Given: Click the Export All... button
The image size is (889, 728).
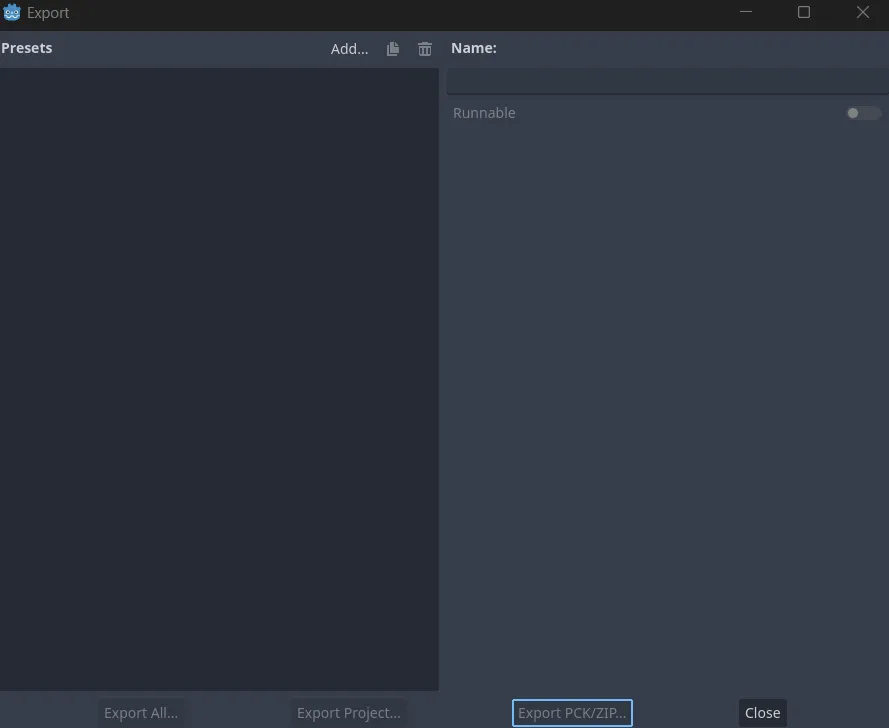Looking at the screenshot, I should click(x=141, y=713).
